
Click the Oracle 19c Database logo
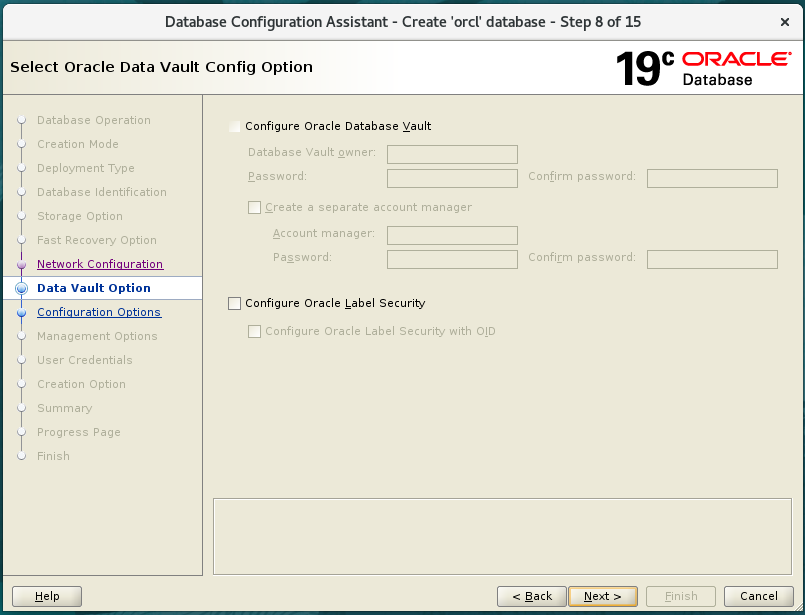click(703, 68)
